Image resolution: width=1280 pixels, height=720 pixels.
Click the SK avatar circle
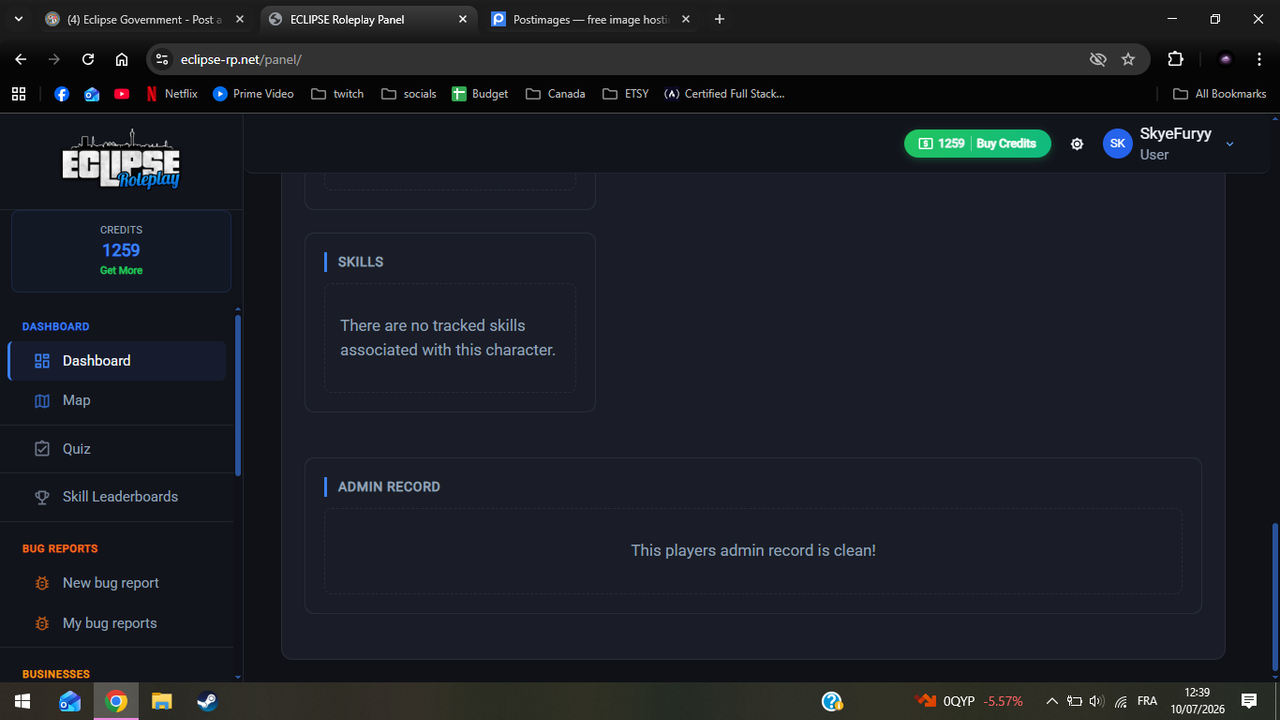point(1117,144)
